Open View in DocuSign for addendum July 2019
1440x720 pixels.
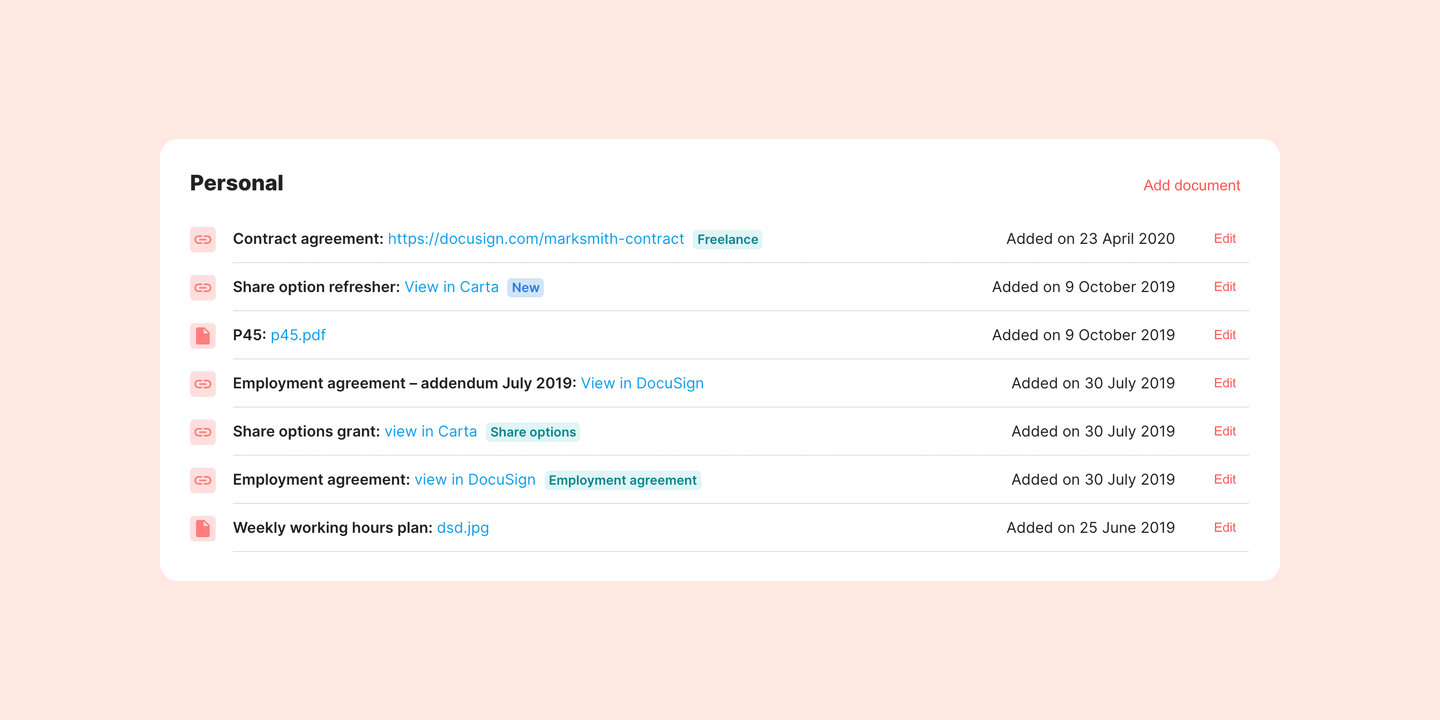tap(642, 383)
